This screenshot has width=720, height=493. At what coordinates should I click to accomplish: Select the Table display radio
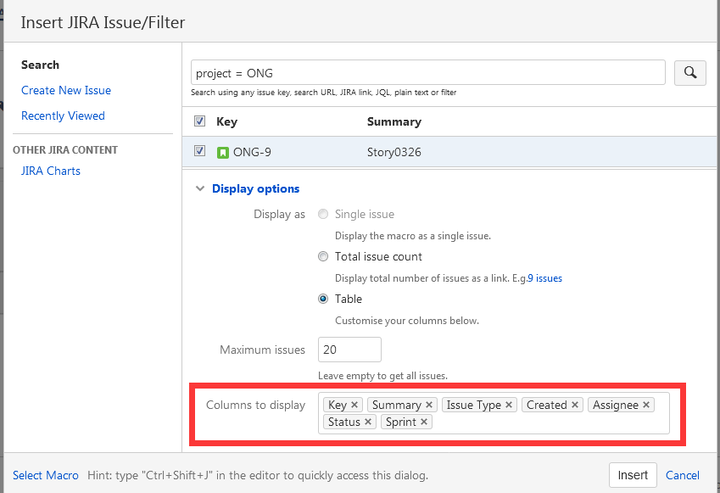[x=323, y=299]
